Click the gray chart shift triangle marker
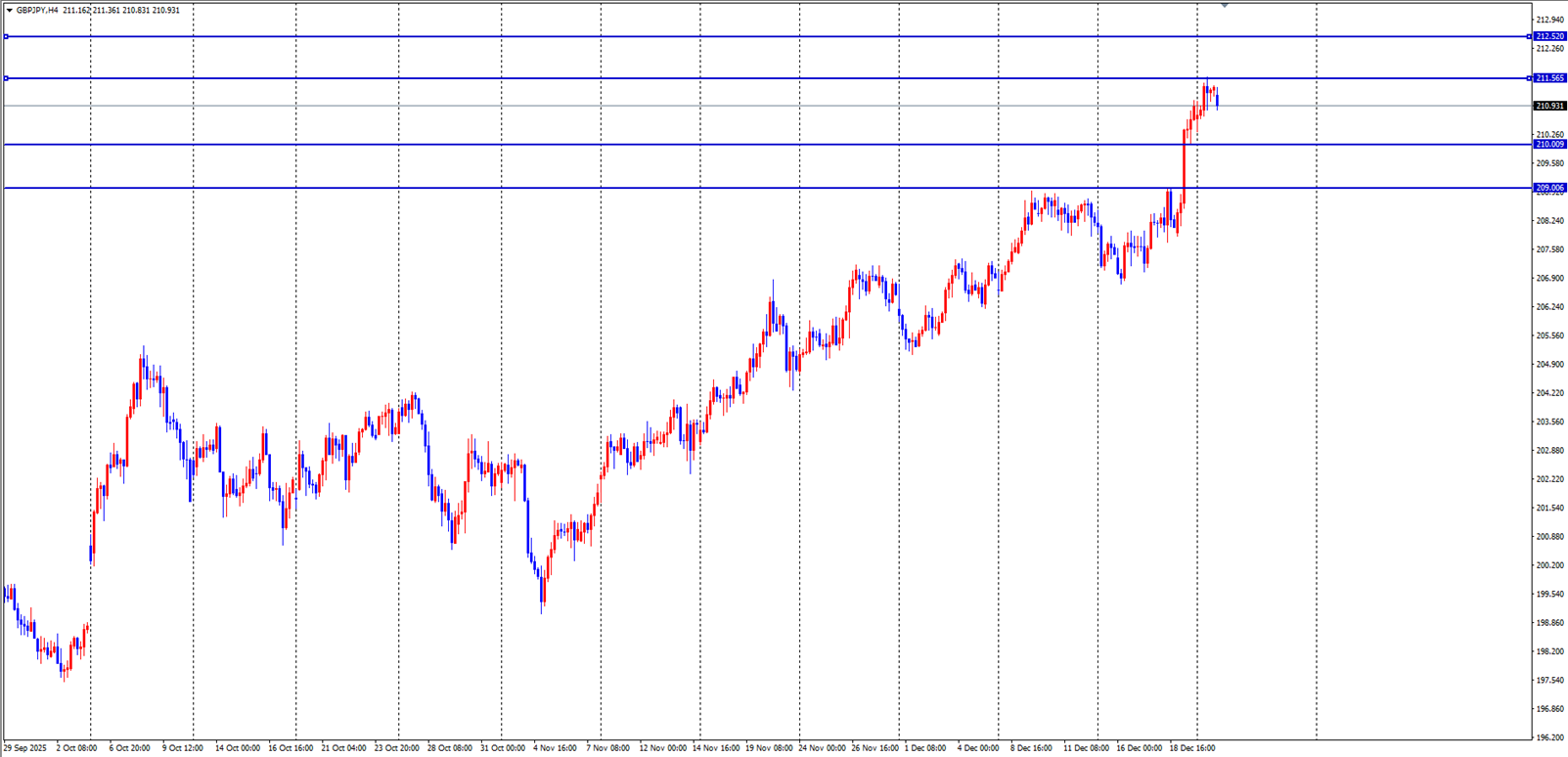The height and width of the screenshot is (757, 1568). [1224, 5]
